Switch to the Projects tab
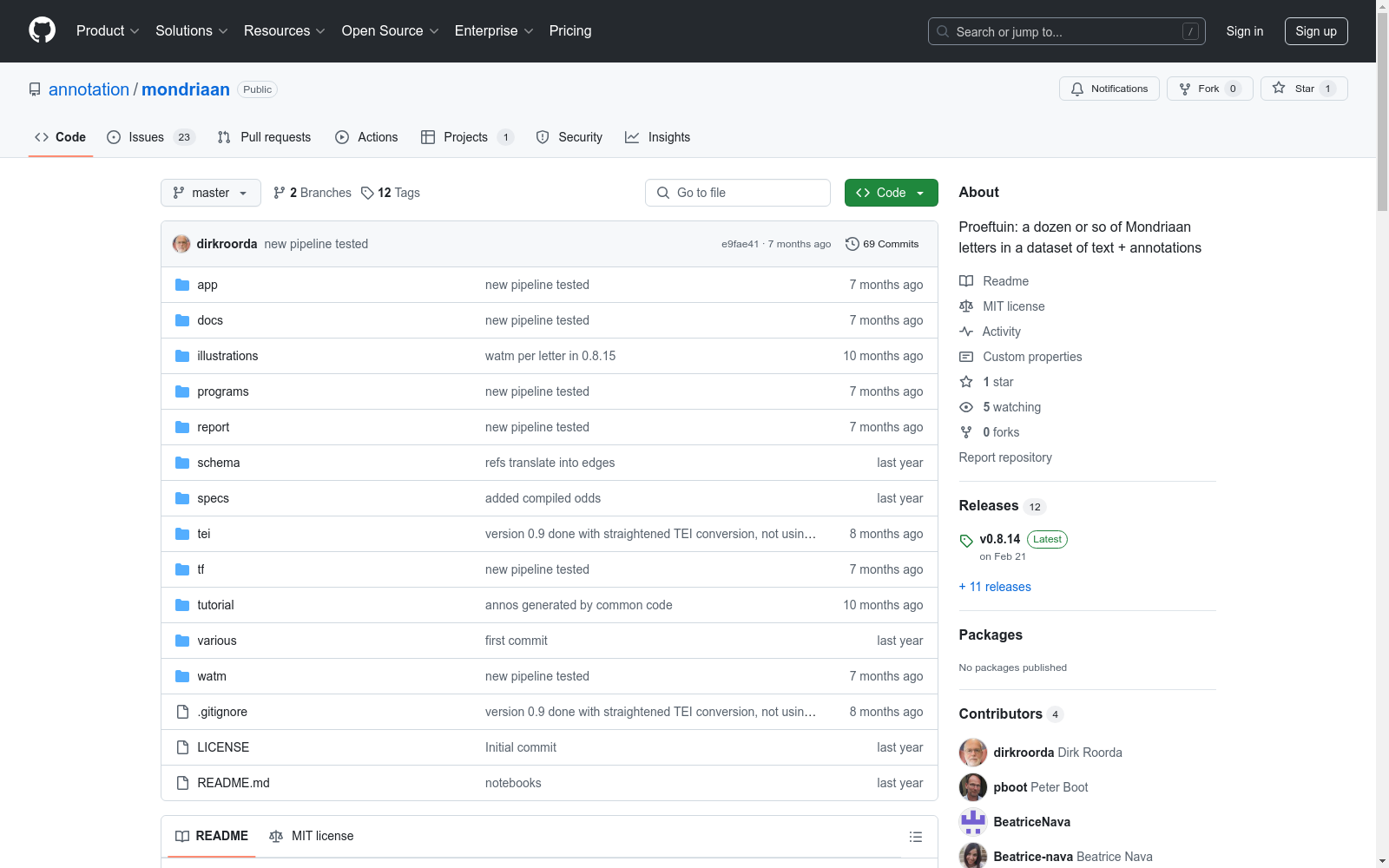 [467, 137]
